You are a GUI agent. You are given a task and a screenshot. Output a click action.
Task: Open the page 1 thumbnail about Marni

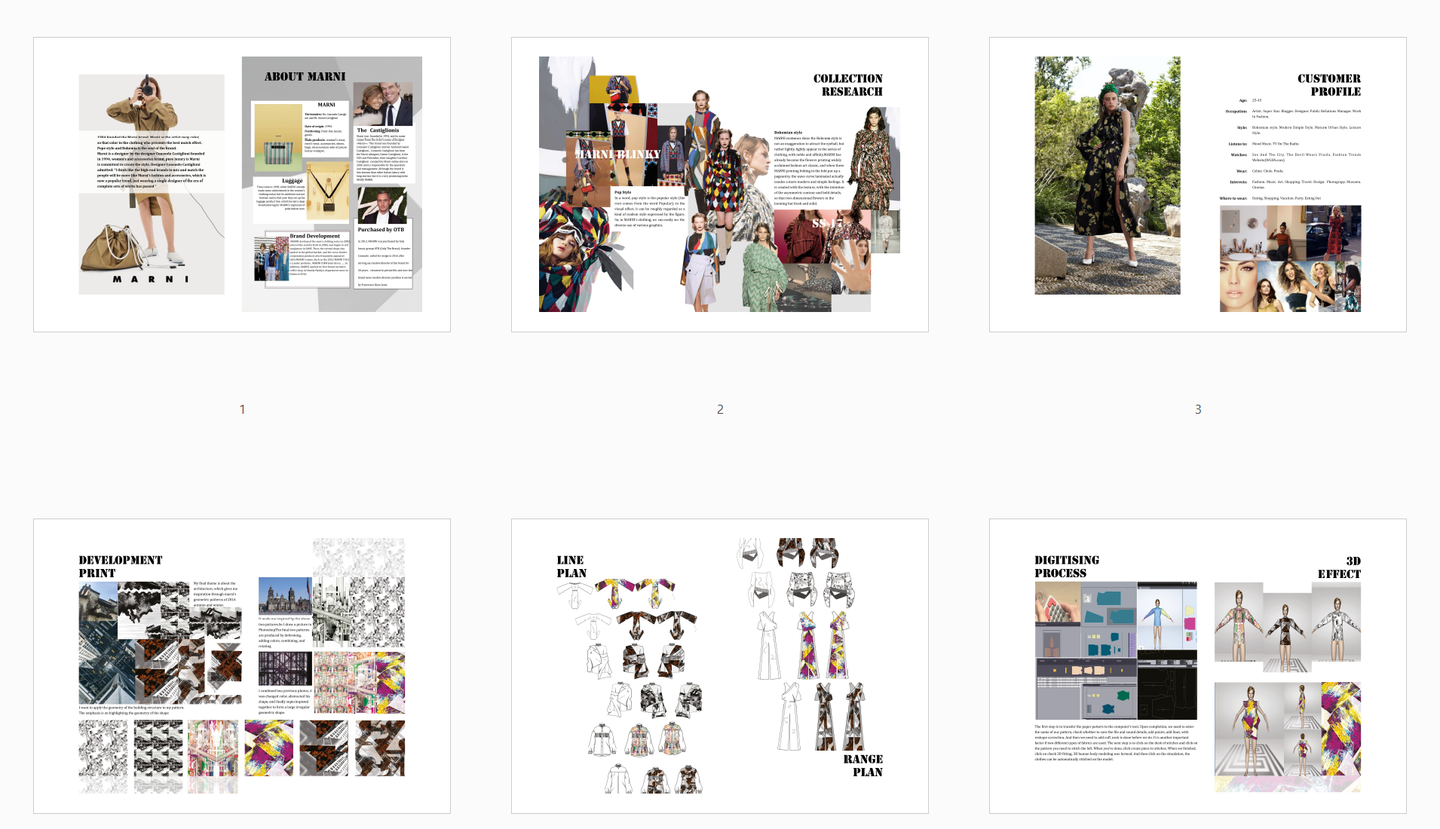242,185
